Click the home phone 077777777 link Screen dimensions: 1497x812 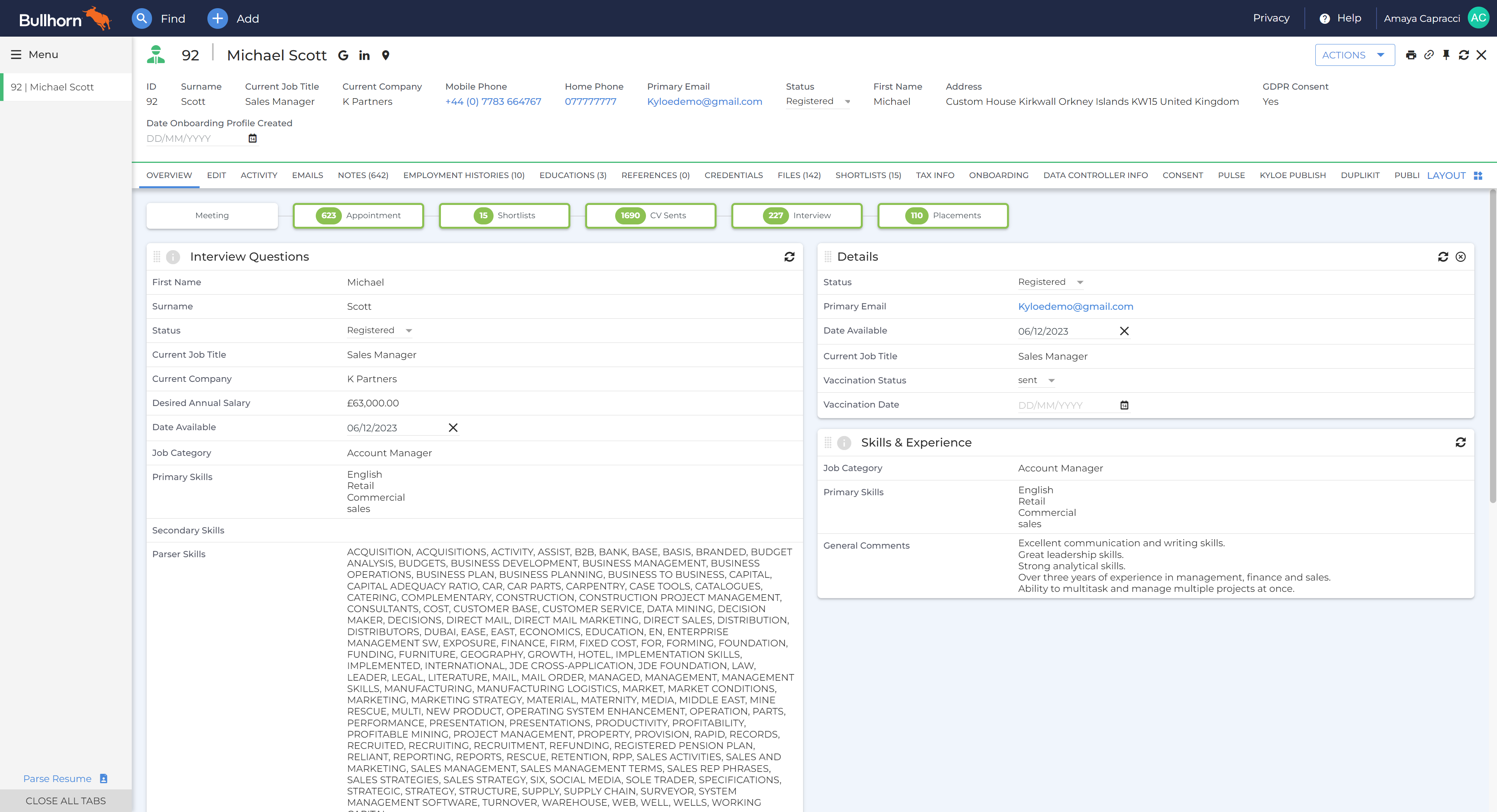click(591, 102)
